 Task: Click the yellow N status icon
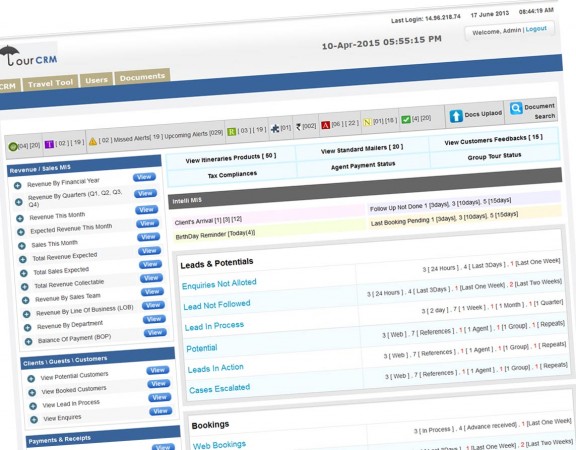click(367, 122)
